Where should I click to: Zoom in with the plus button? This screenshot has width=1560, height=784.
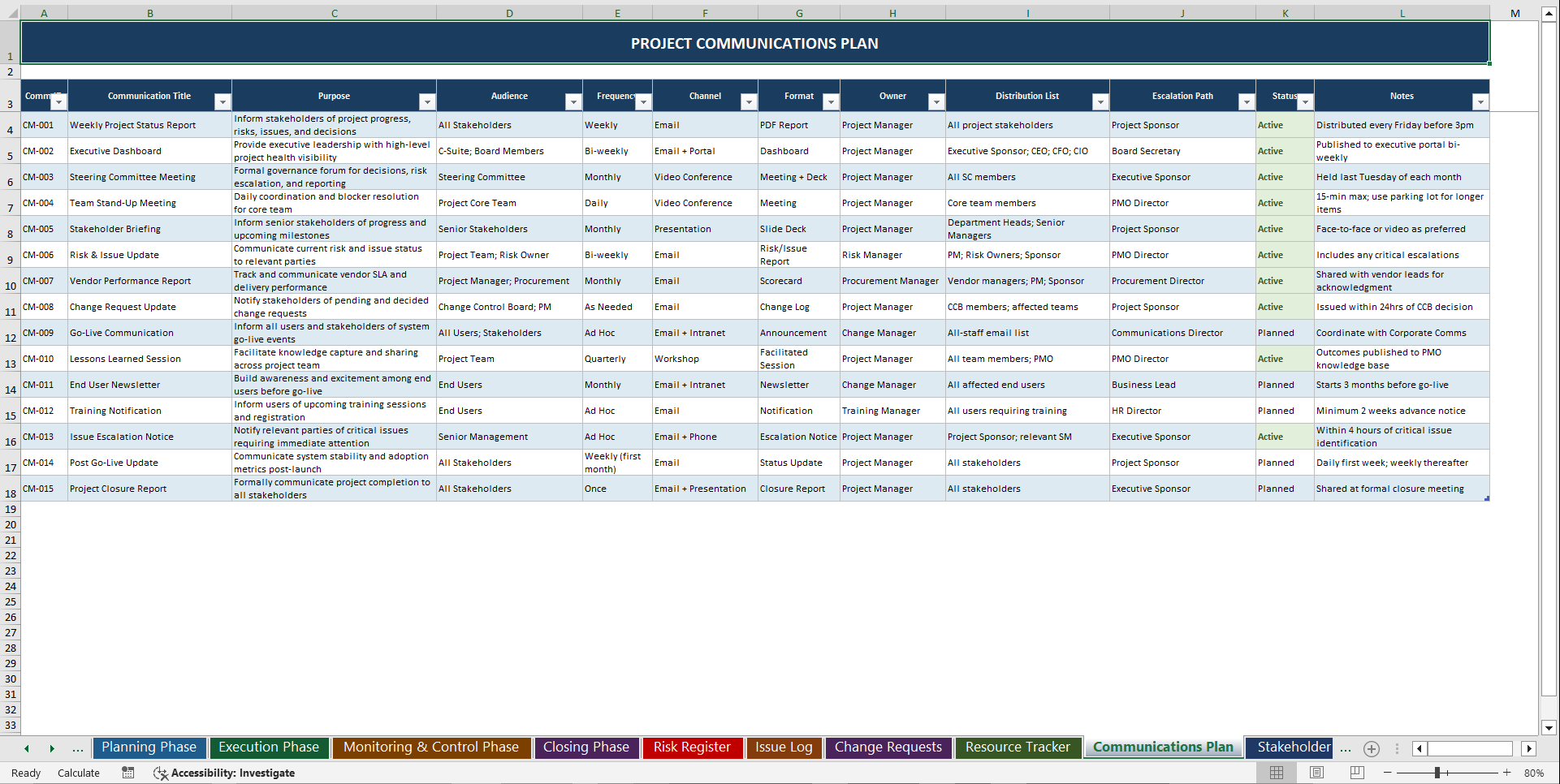click(1507, 773)
